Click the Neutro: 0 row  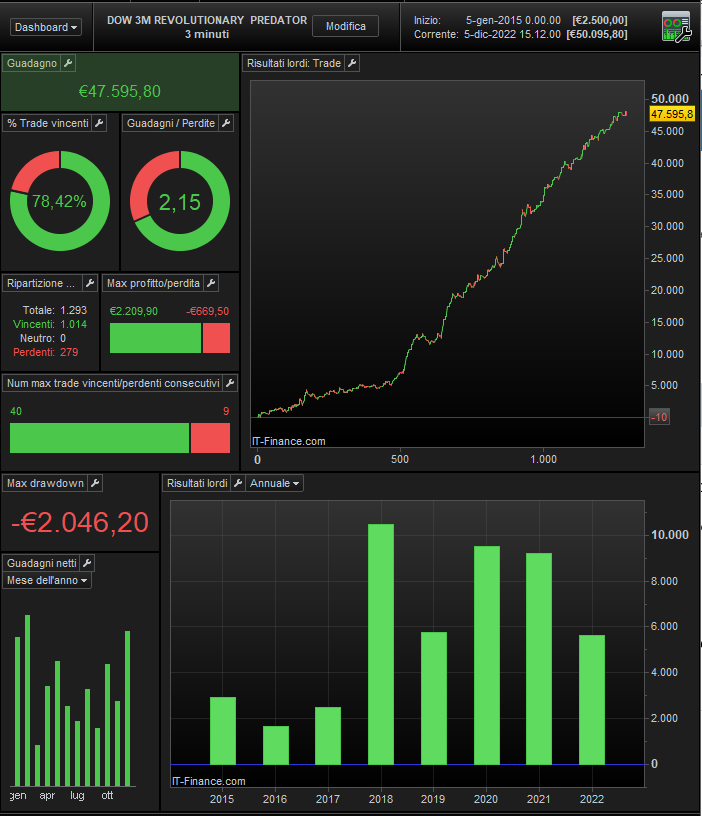(x=43, y=338)
